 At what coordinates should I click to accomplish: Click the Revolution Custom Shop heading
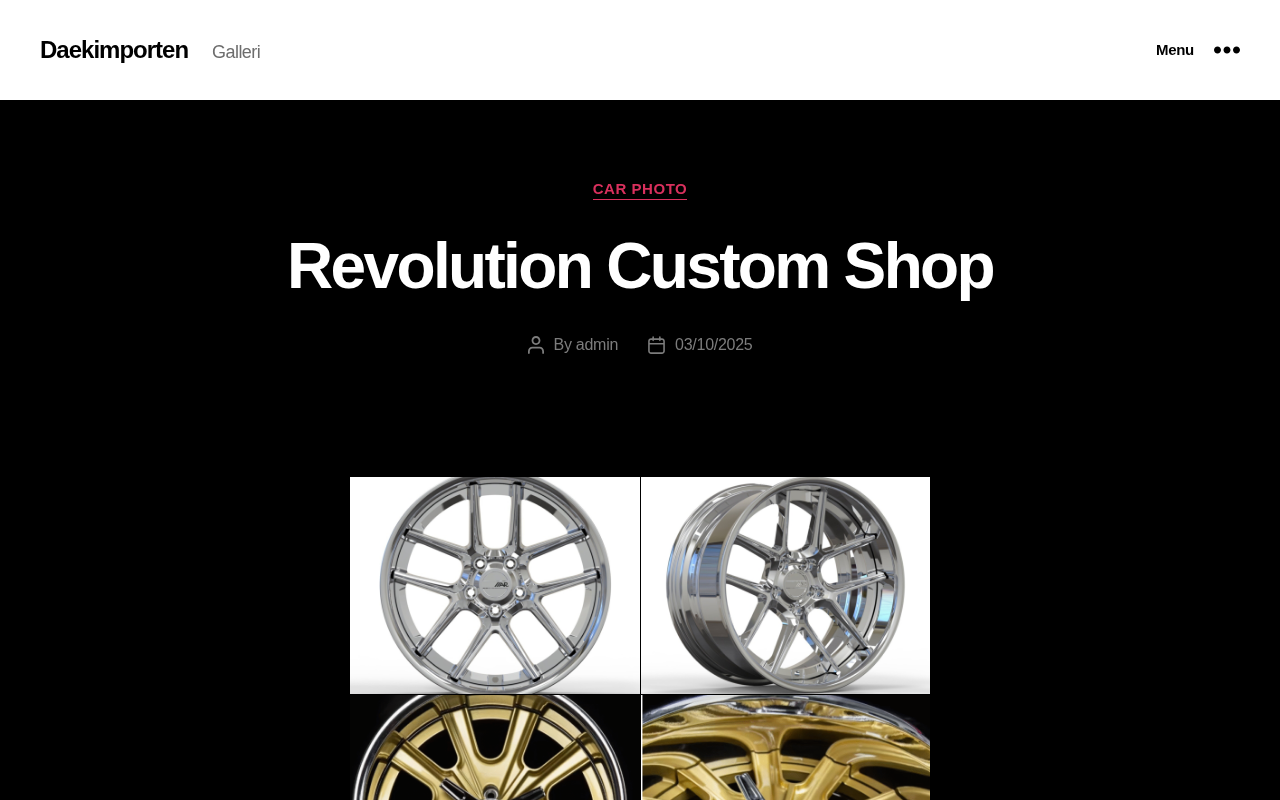click(640, 266)
